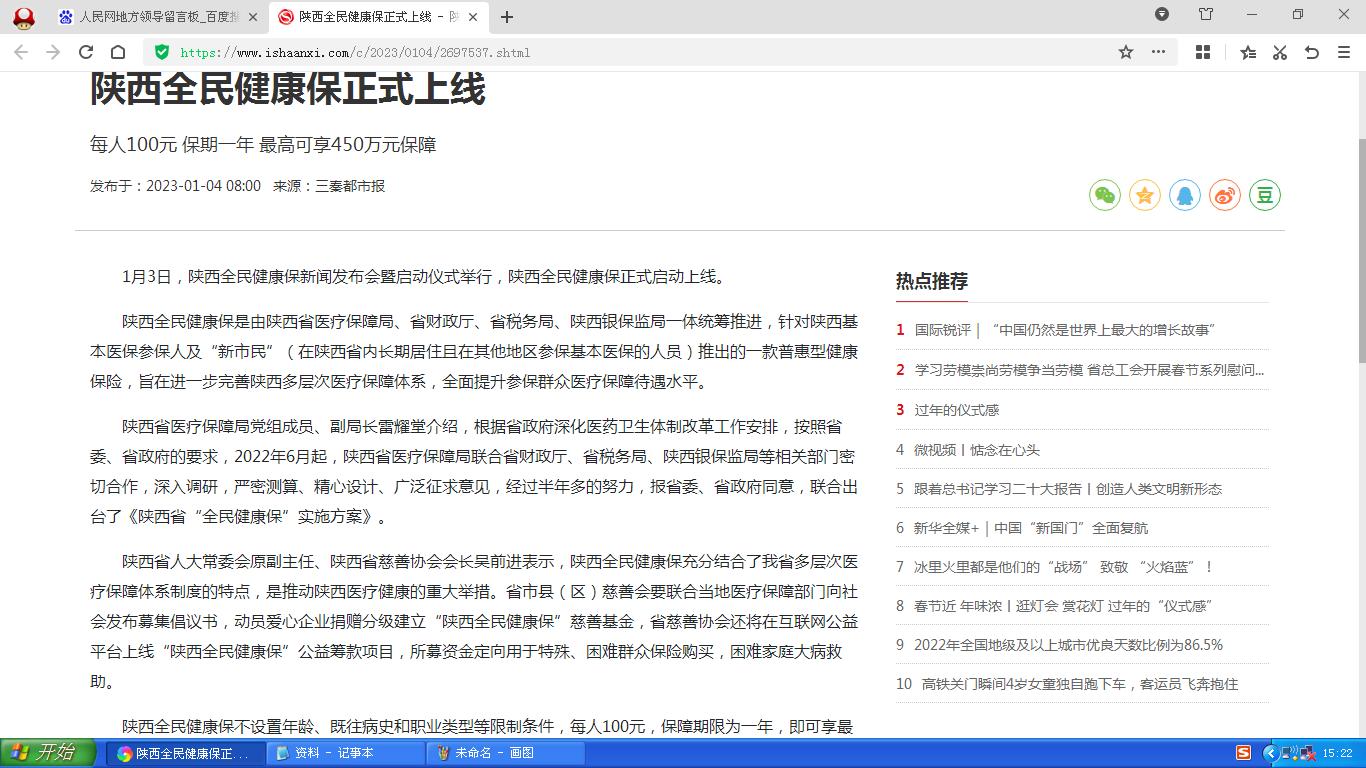Image resolution: width=1366 pixels, height=768 pixels.
Task: Open 资料 - 记事本 from the taskbar
Action: pos(345,753)
